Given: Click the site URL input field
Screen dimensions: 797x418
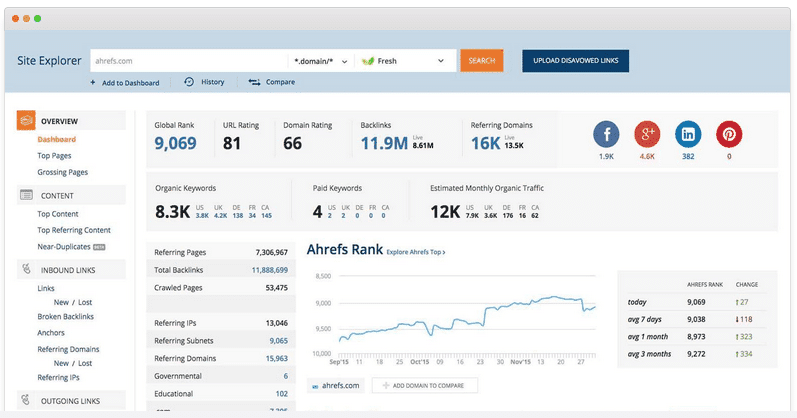Looking at the screenshot, I should tap(189, 61).
